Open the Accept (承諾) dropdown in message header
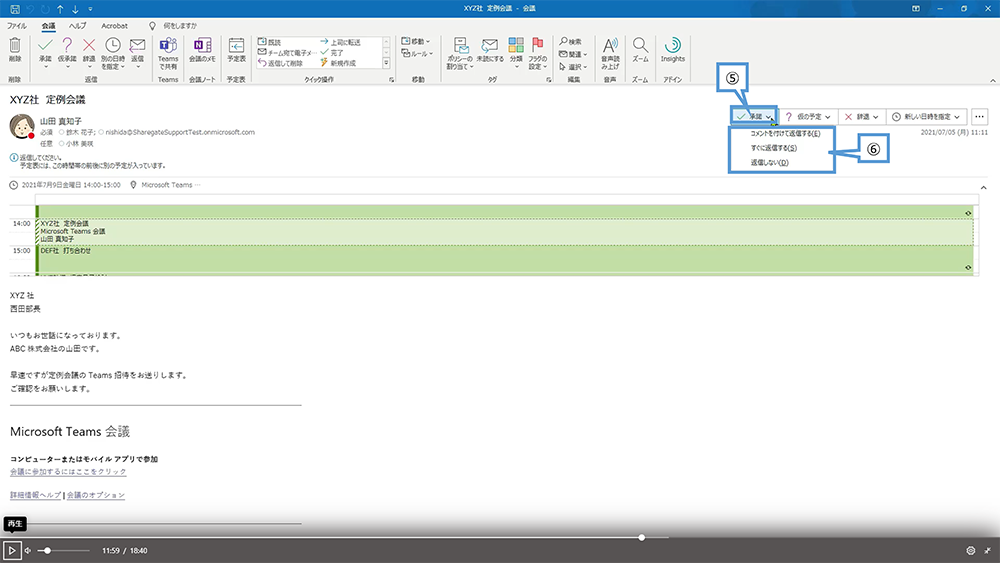The height and width of the screenshot is (563, 1000). pyautogui.click(x=770, y=117)
